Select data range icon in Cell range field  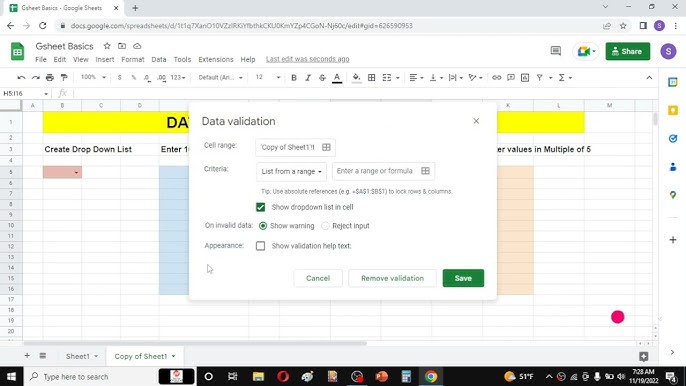(x=326, y=147)
